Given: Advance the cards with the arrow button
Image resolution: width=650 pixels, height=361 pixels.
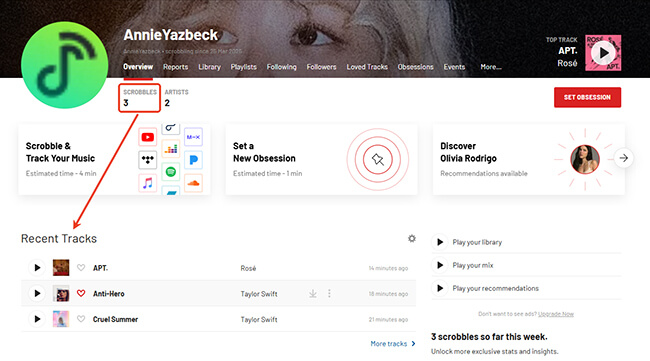Looking at the screenshot, I should coord(623,158).
